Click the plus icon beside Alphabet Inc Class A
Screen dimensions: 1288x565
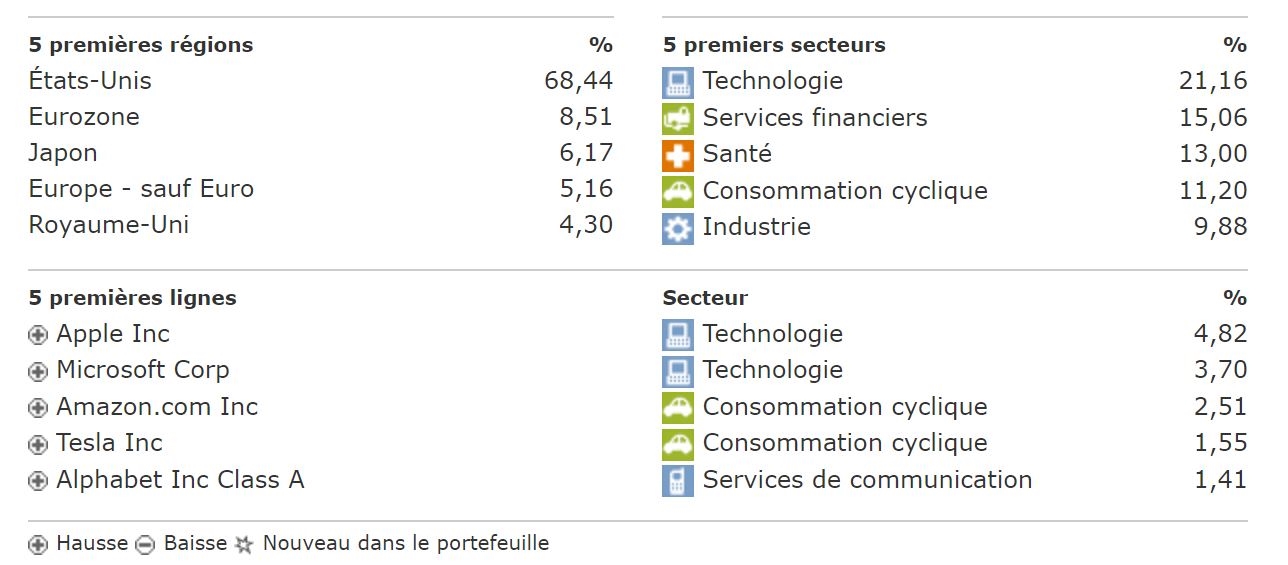coord(38,481)
